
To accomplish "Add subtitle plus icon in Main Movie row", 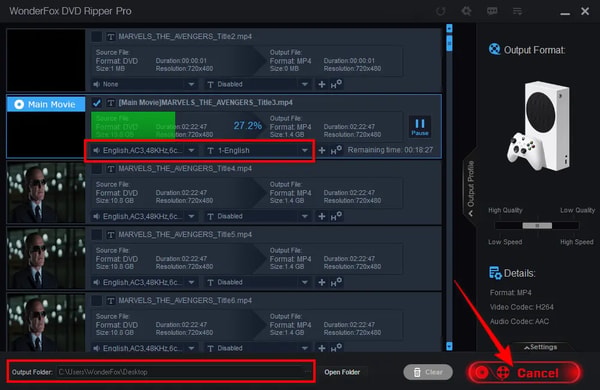I will click(x=322, y=150).
